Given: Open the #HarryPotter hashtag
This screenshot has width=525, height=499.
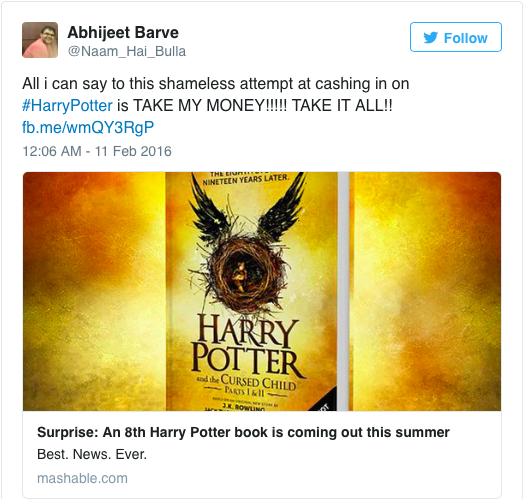Looking at the screenshot, I should (67, 105).
